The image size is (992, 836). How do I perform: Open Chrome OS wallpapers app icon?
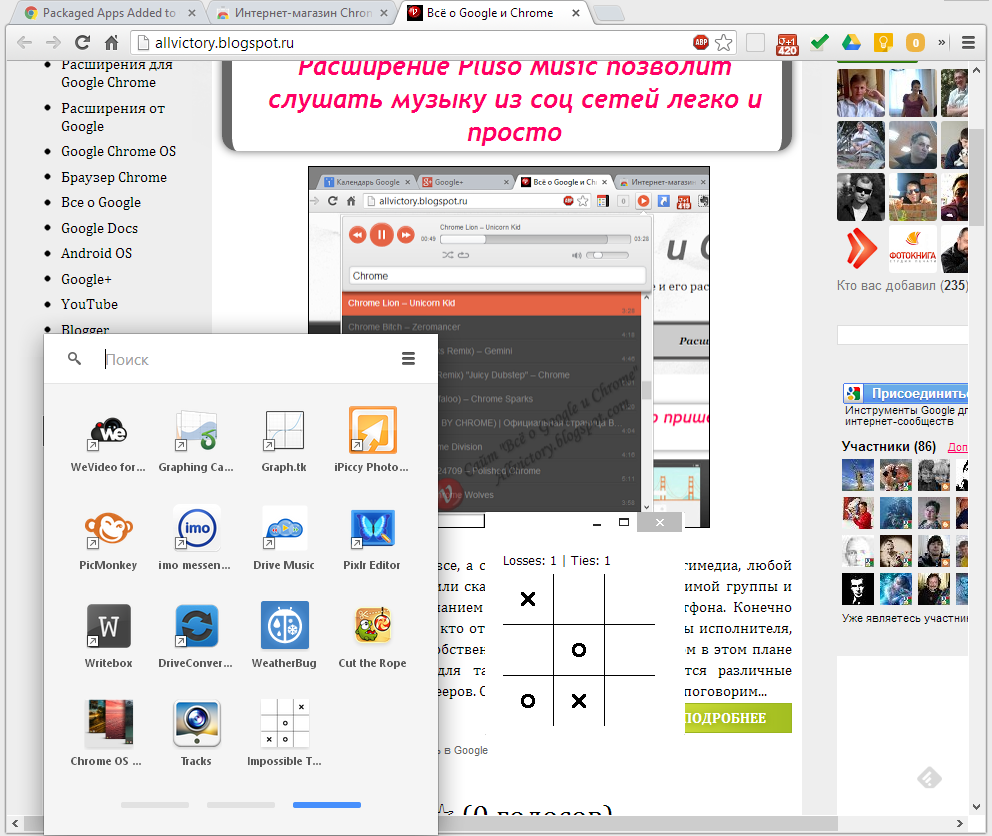[108, 724]
